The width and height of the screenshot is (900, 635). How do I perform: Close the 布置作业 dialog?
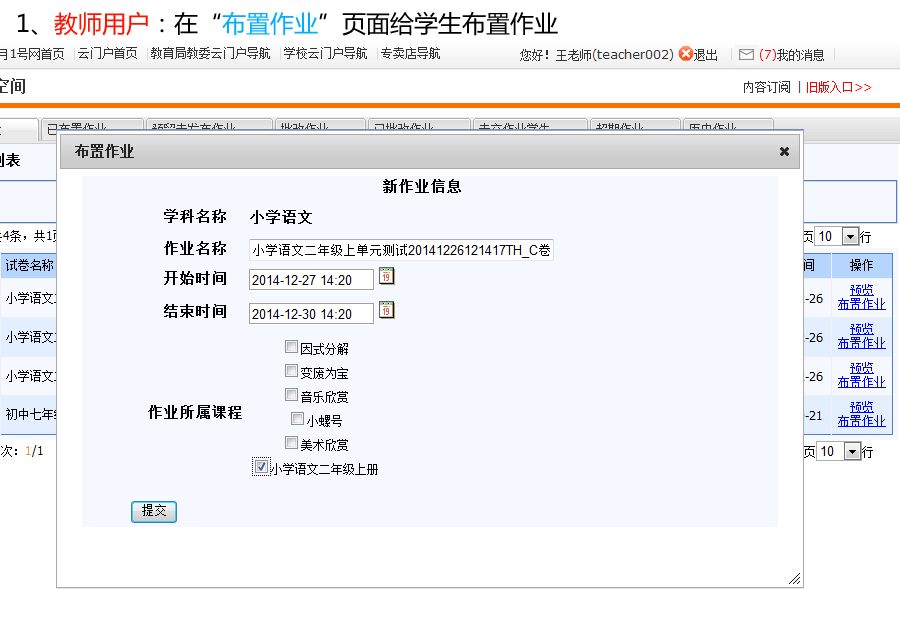pos(784,151)
